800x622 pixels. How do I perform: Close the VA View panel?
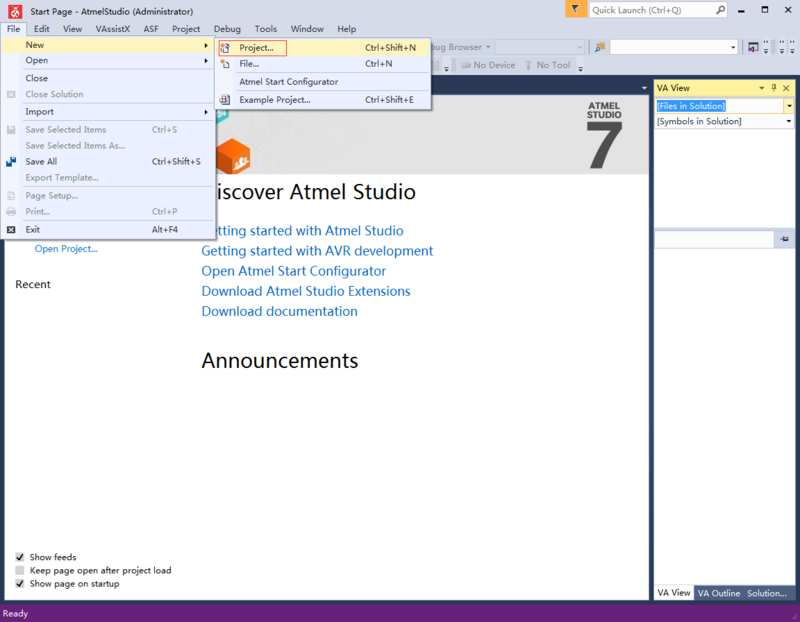click(x=786, y=88)
